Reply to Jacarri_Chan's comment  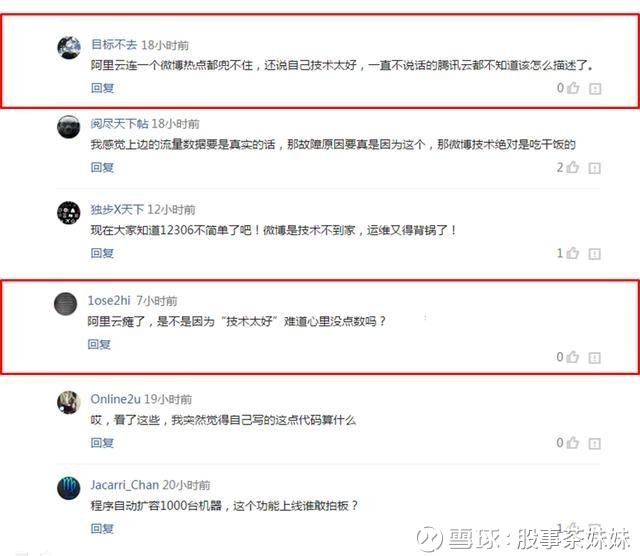click(102, 528)
